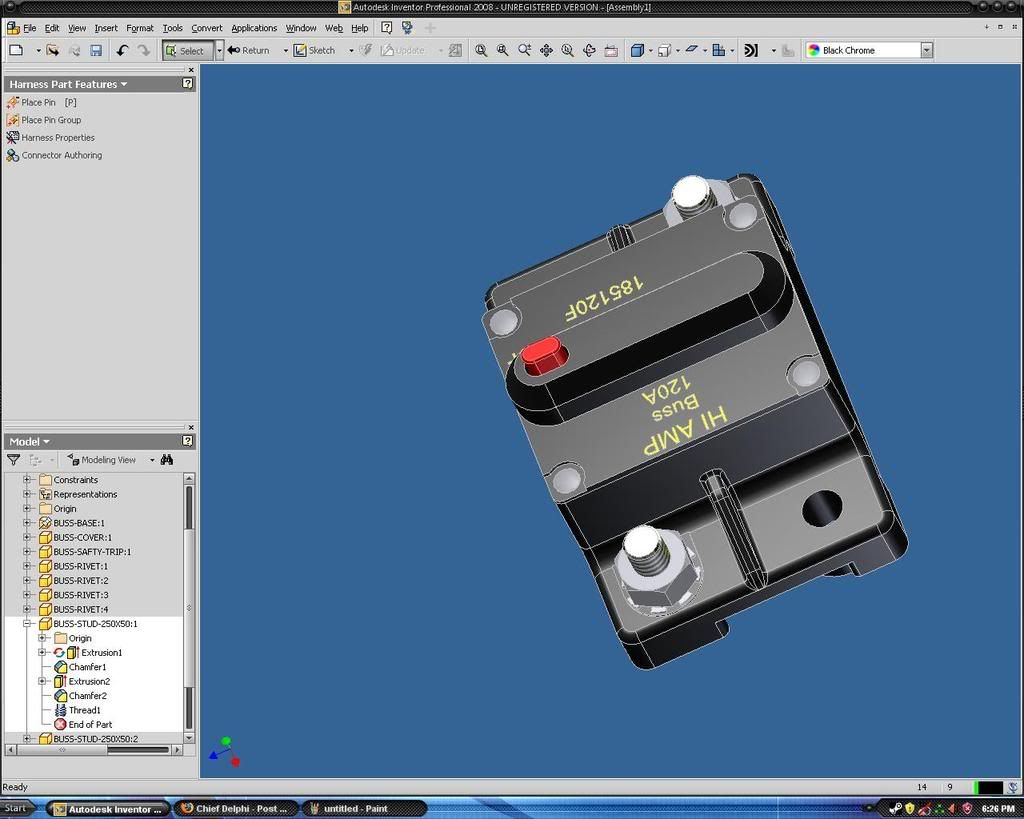
Task: Open the Applications menu
Action: coord(254,28)
